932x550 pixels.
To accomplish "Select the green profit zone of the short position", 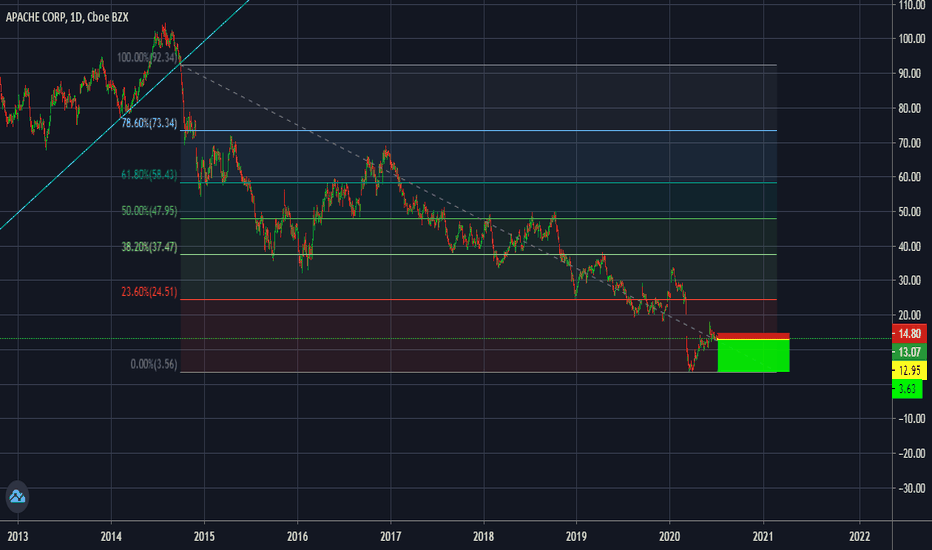I will pyautogui.click(x=753, y=356).
